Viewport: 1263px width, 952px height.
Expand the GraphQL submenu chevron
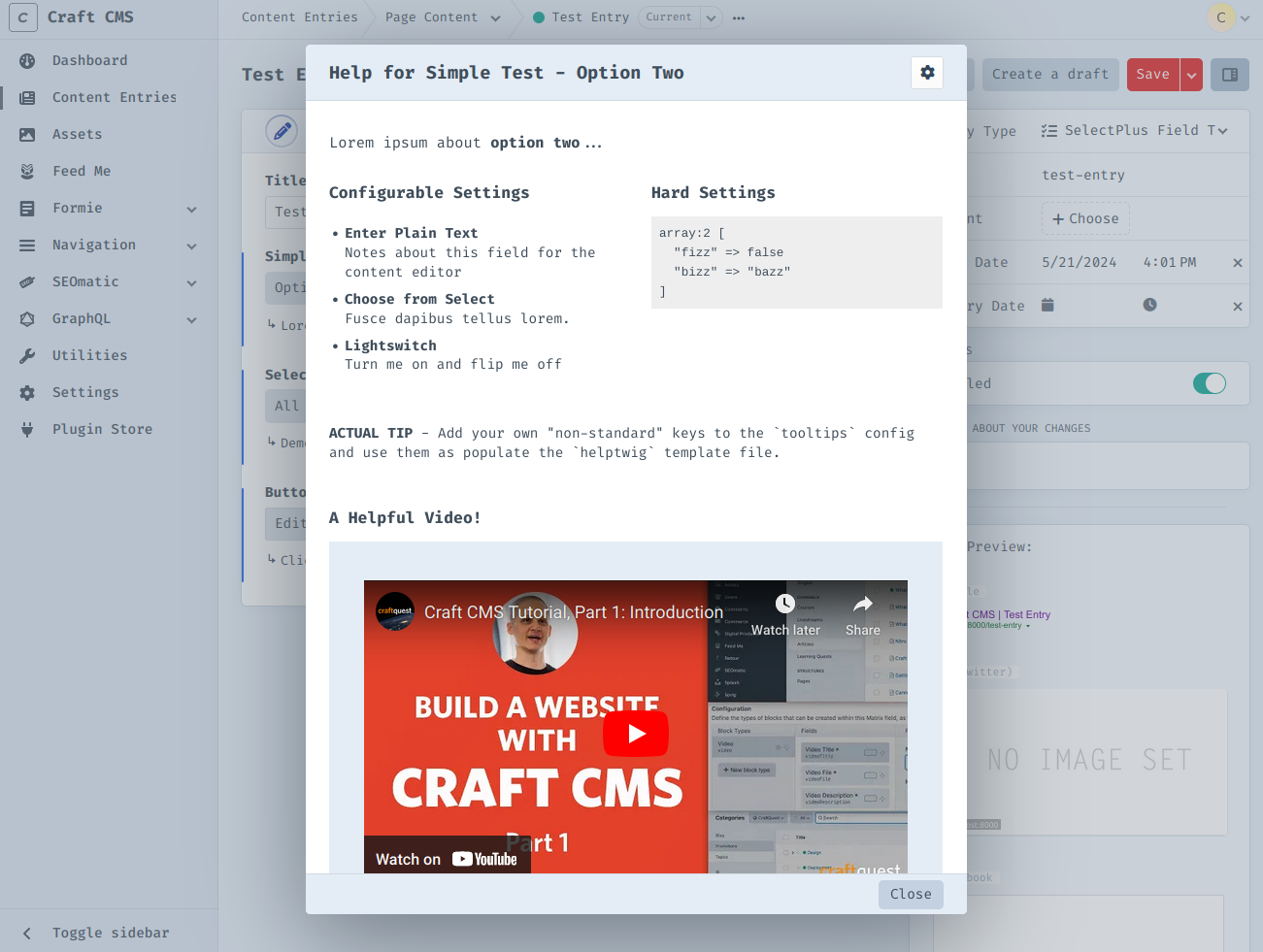coord(191,319)
